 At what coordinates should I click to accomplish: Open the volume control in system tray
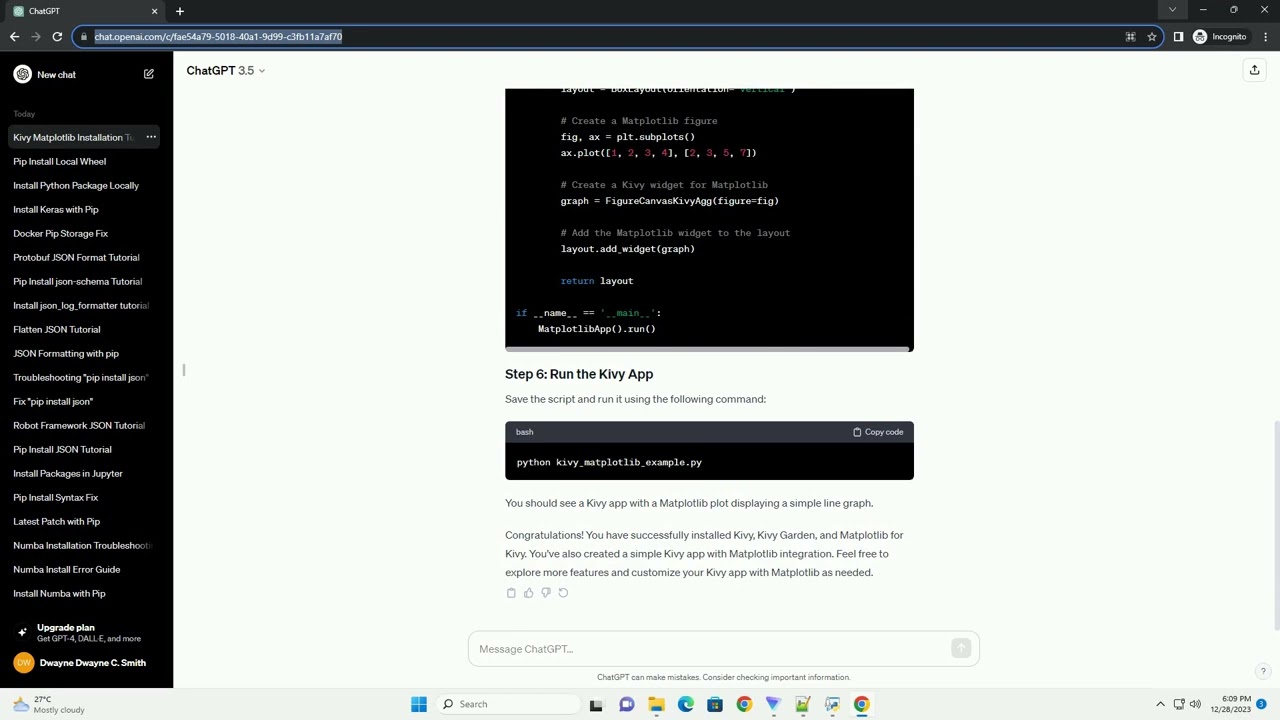[1195, 704]
